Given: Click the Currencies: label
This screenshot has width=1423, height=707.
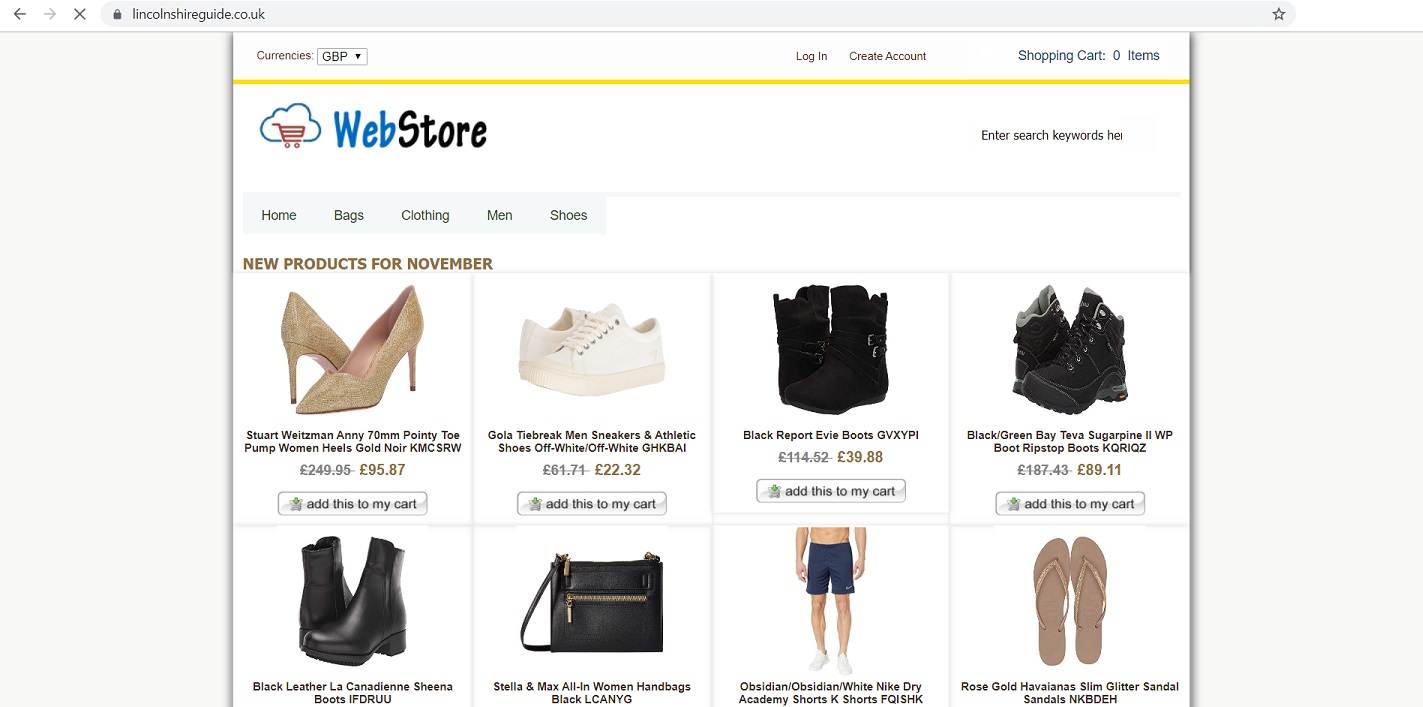Looking at the screenshot, I should tap(285, 56).
